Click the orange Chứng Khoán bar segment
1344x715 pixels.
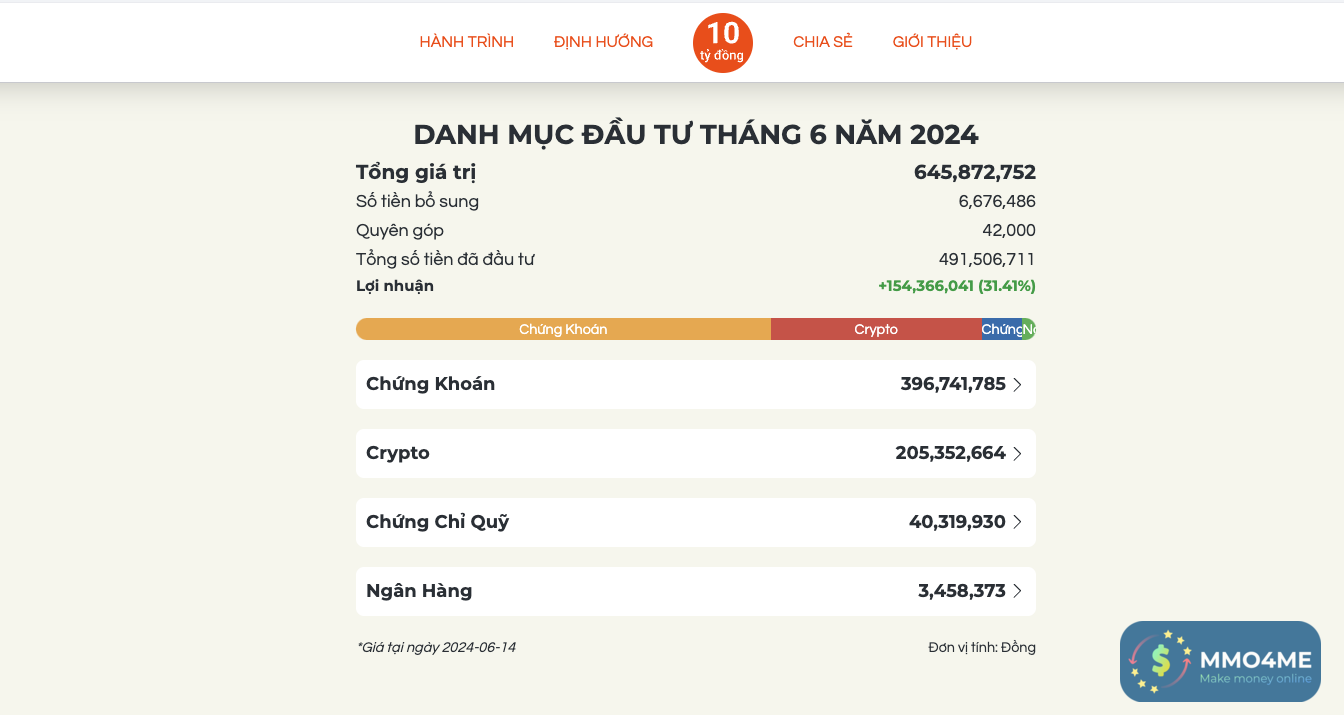pyautogui.click(x=563, y=329)
